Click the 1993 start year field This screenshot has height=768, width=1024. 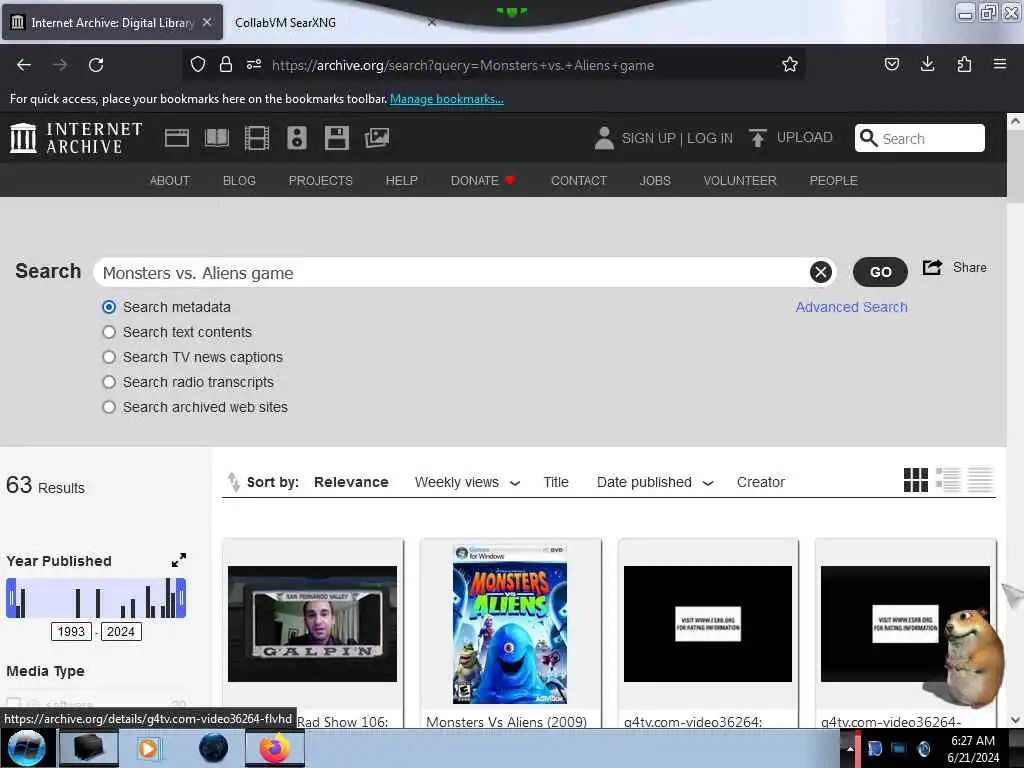click(71, 632)
